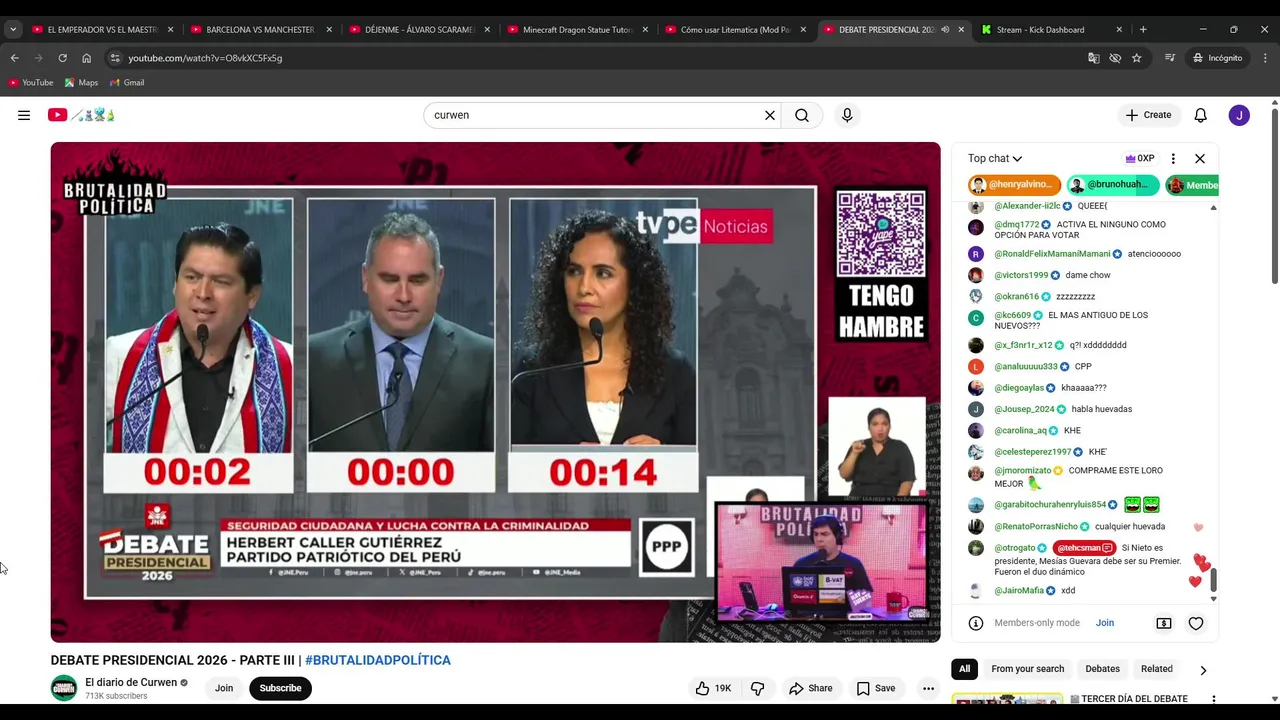Show next filter chips arrow
Image resolution: width=1280 pixels, height=720 pixels.
tap(1203, 669)
